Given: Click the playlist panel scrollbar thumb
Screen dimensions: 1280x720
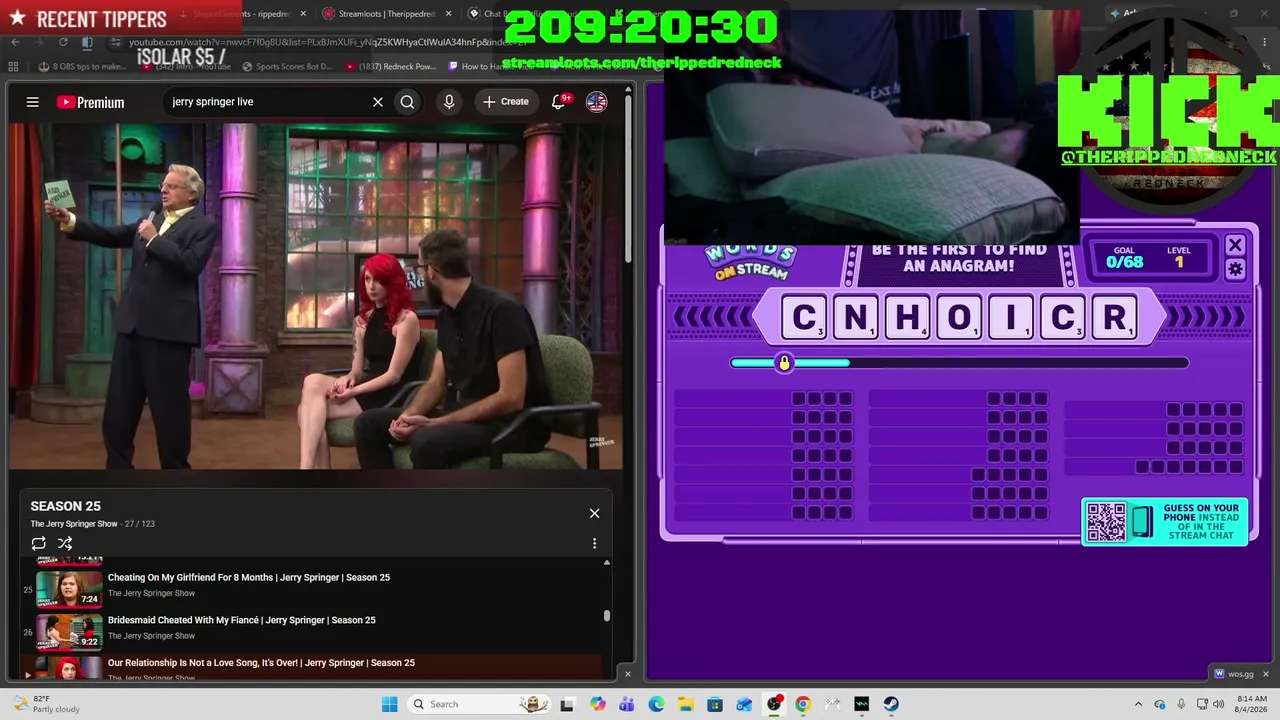Looking at the screenshot, I should point(606,616).
